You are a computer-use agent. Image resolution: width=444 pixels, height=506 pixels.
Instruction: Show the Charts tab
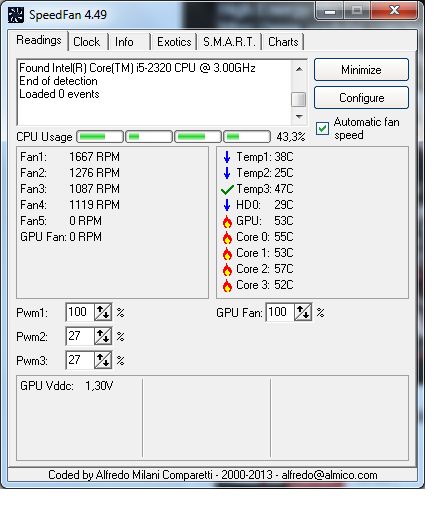pyautogui.click(x=283, y=42)
